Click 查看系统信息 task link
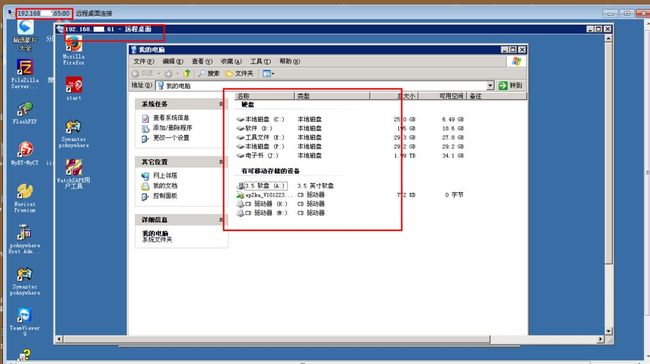 coord(166,118)
